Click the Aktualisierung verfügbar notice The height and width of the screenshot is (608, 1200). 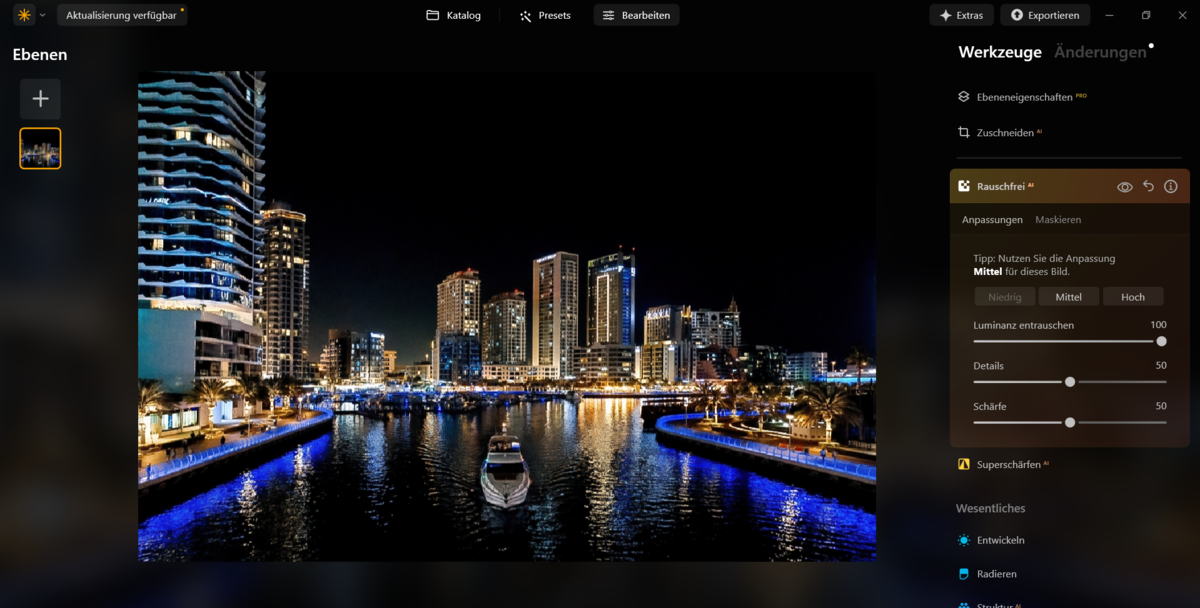tap(122, 15)
